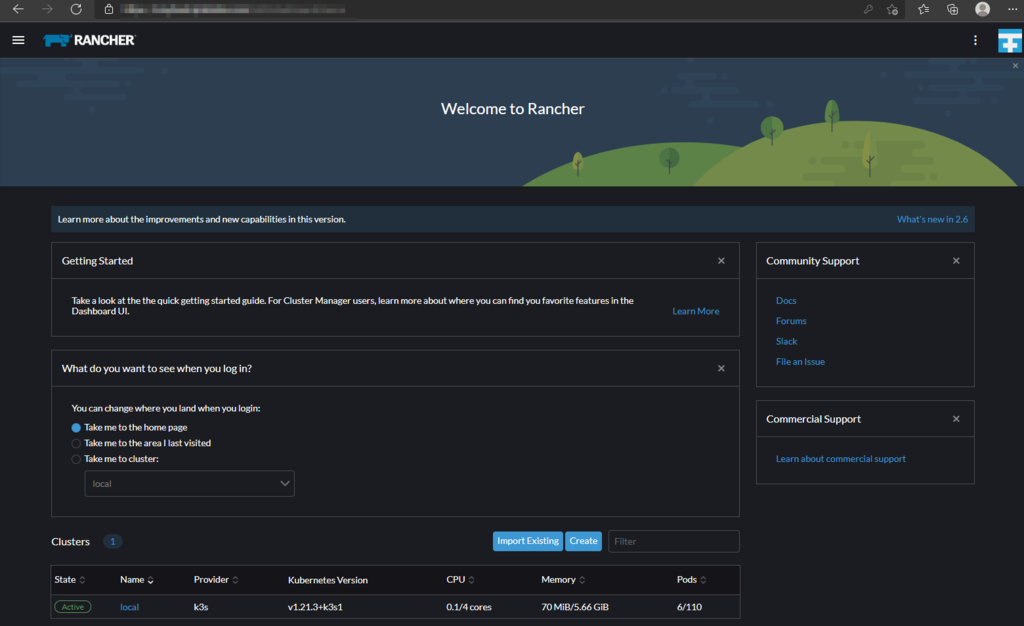Screen dimensions: 1024x626
Task: Close the Getting Started panel
Action: [x=721, y=260]
